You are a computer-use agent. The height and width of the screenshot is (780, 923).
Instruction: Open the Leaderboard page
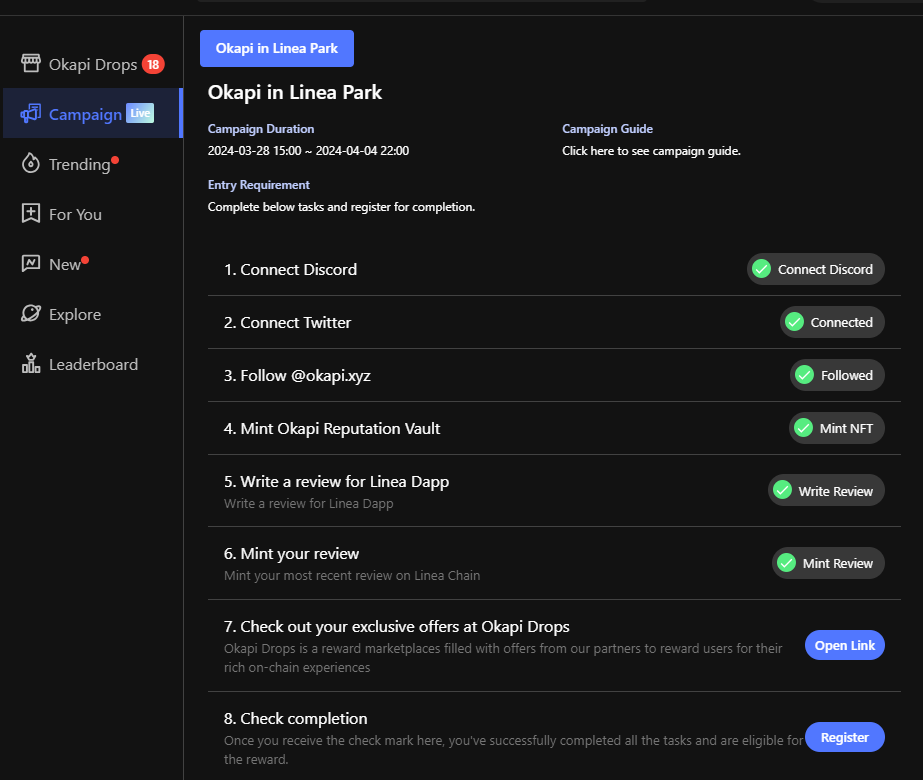tap(93, 364)
